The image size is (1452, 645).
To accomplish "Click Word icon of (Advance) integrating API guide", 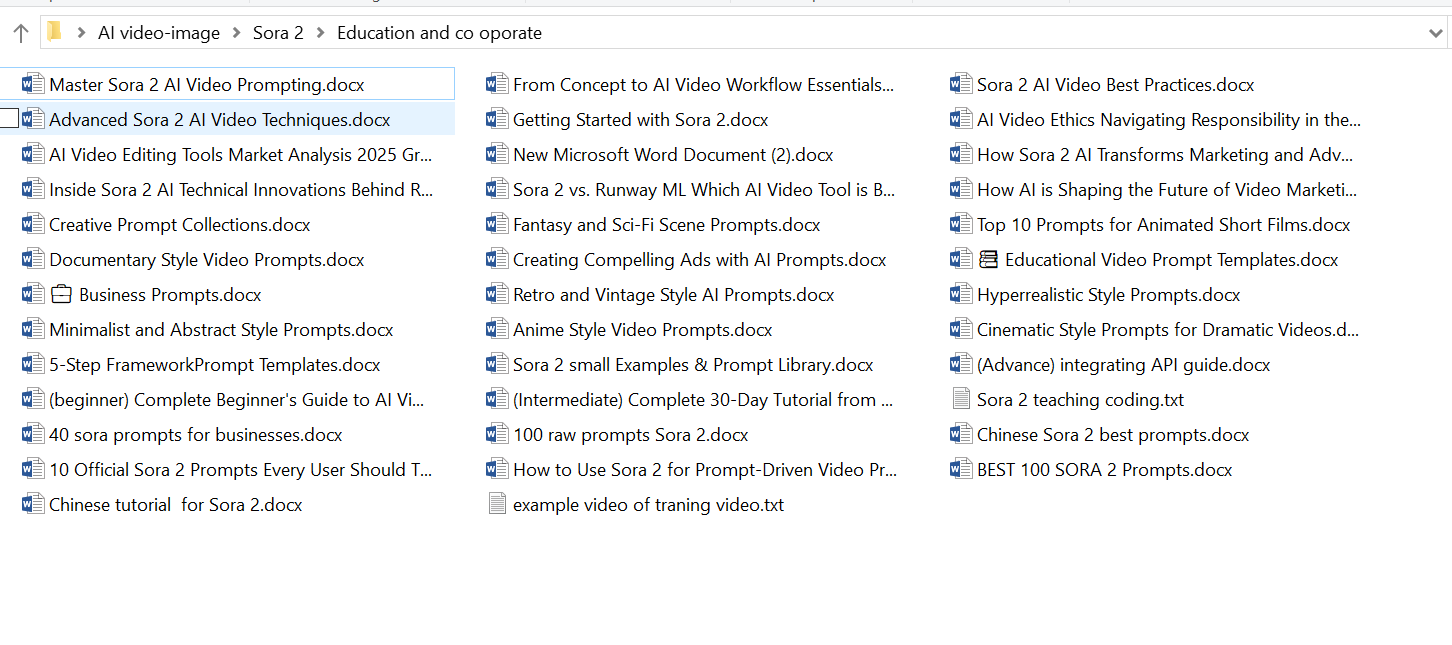I will pyautogui.click(x=961, y=364).
